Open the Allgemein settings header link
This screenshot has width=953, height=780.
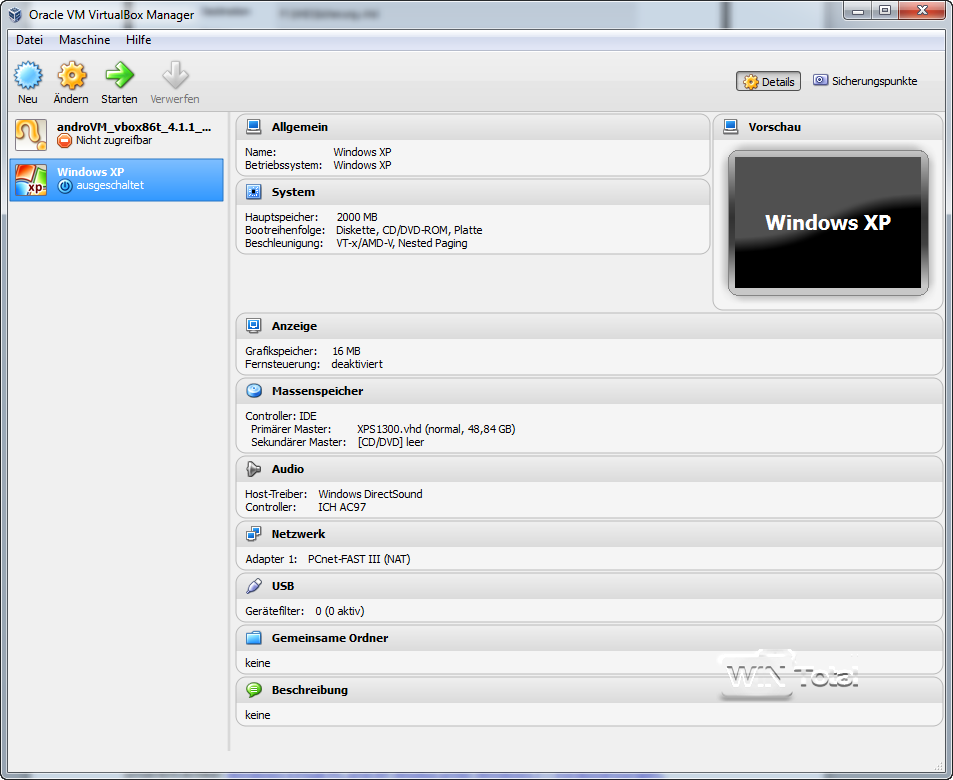(x=300, y=127)
